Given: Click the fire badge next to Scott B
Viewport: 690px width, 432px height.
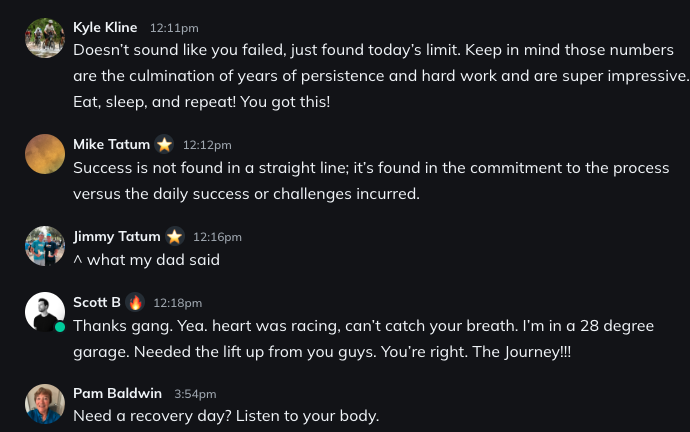Looking at the screenshot, I should pos(135,302).
